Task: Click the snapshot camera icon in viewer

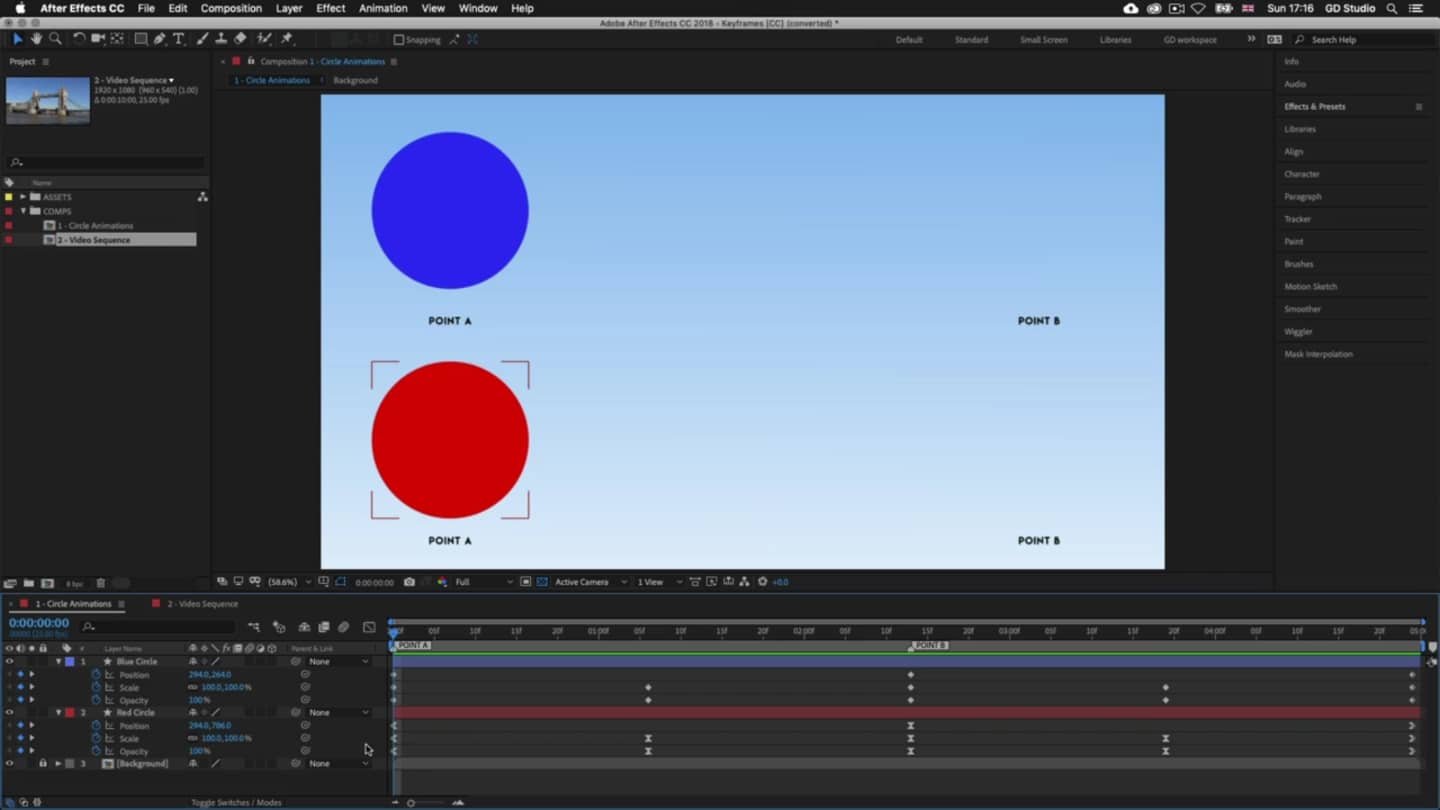Action: pos(409,582)
